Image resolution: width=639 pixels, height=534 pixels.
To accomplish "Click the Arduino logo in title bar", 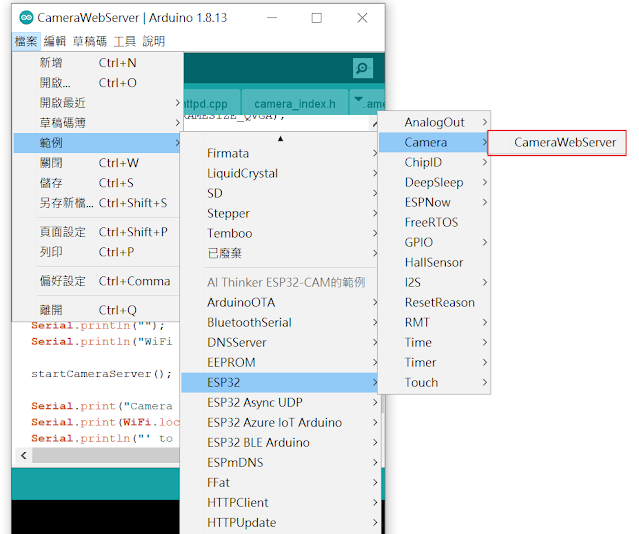I will point(26,18).
